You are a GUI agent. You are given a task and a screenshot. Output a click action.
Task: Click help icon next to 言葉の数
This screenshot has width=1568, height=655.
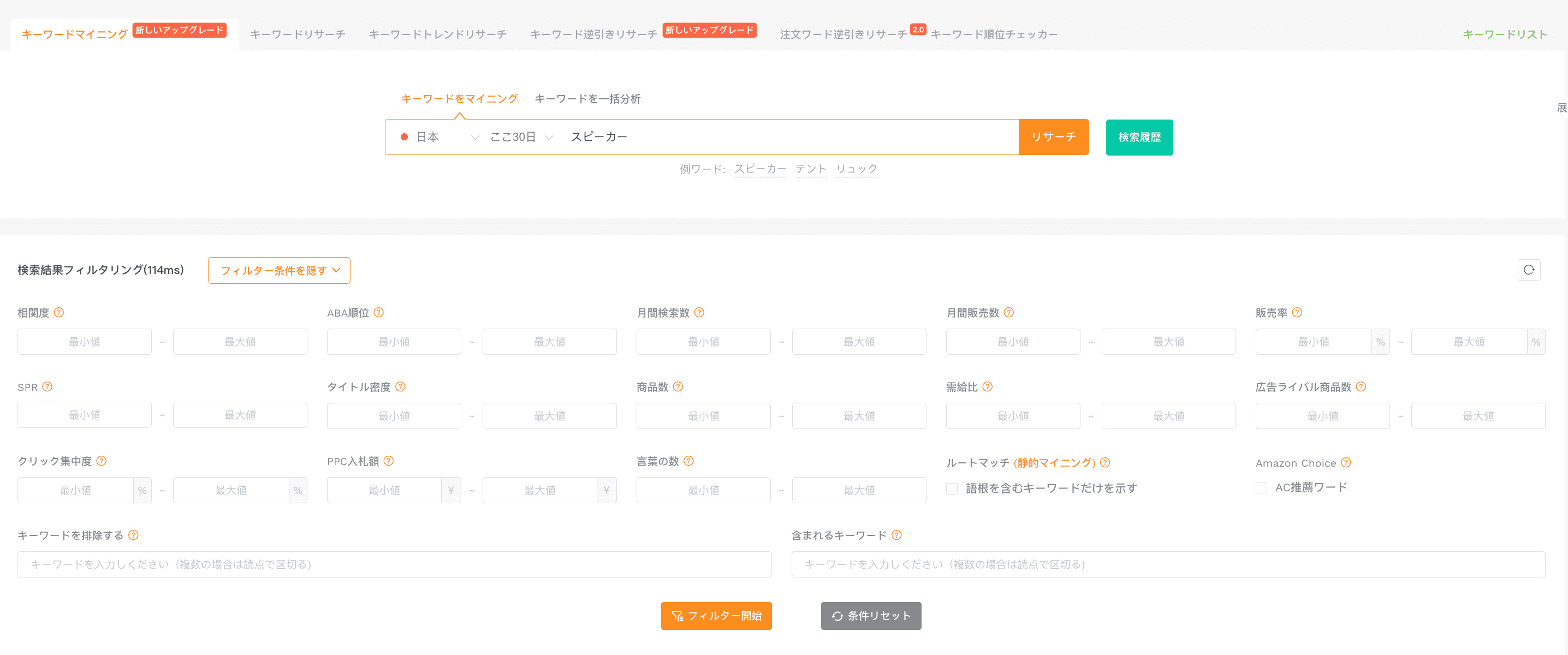[x=688, y=461]
